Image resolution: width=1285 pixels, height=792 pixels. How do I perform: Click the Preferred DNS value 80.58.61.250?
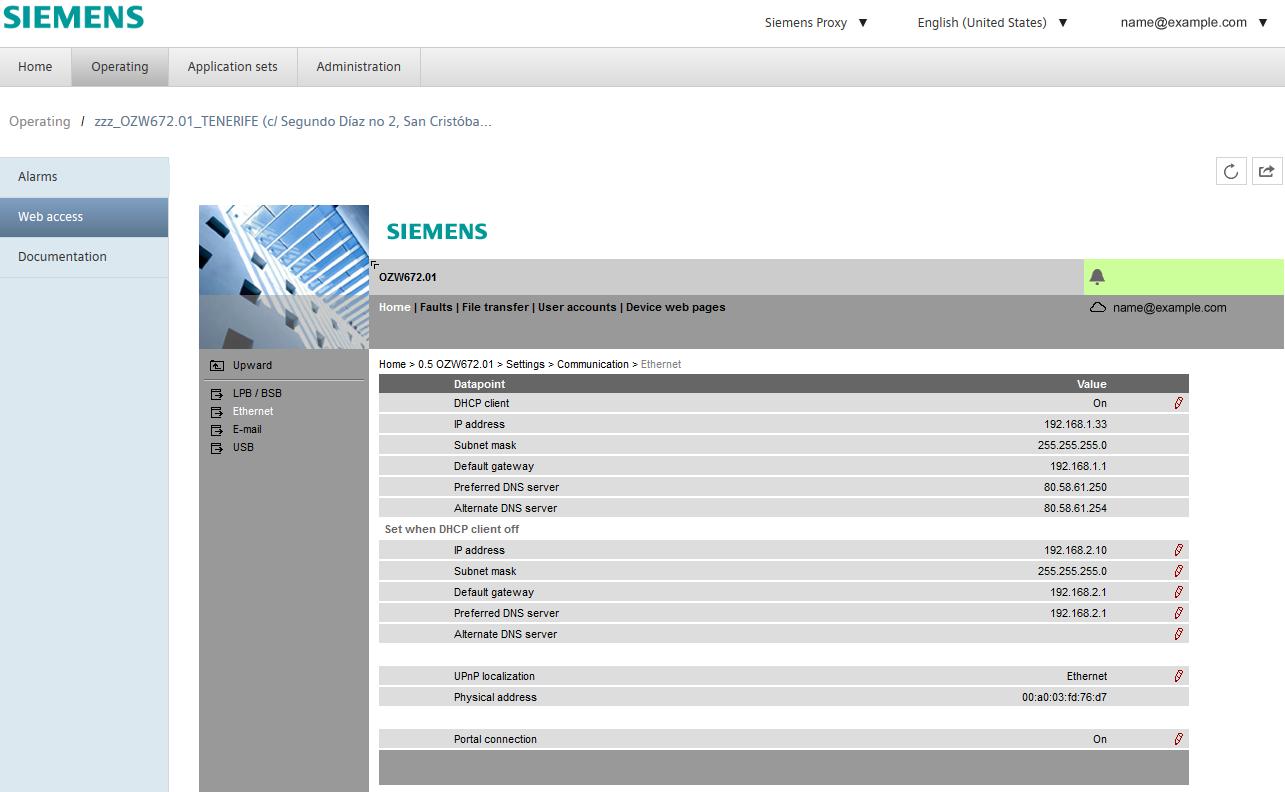click(1075, 487)
